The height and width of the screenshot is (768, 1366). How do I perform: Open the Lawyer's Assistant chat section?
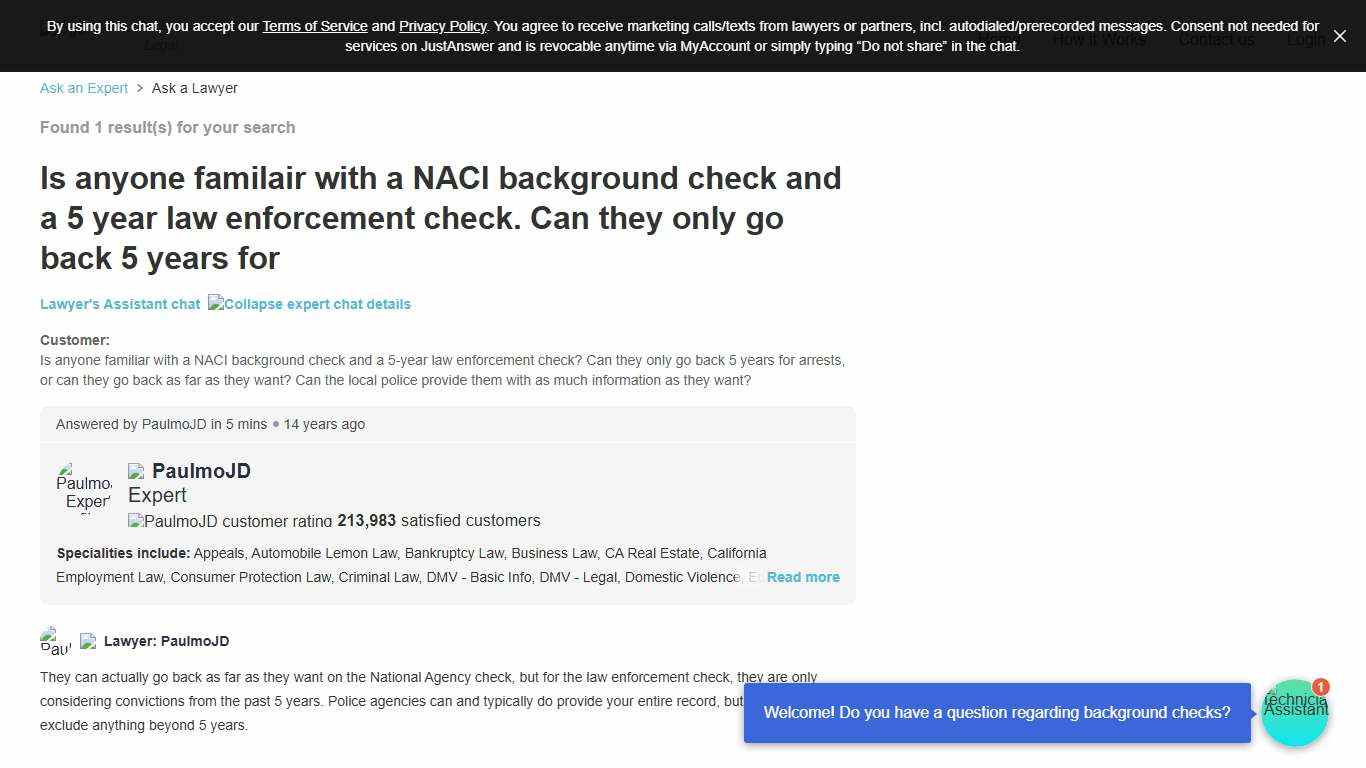(x=120, y=304)
